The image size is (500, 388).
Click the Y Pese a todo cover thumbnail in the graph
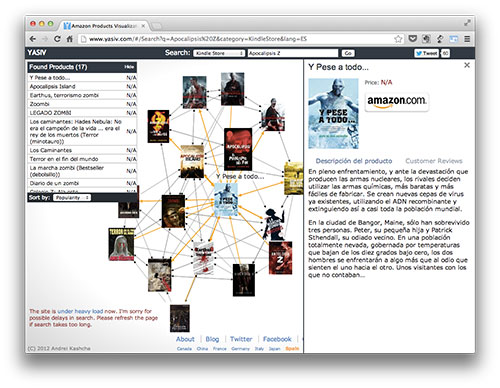tap(226, 199)
